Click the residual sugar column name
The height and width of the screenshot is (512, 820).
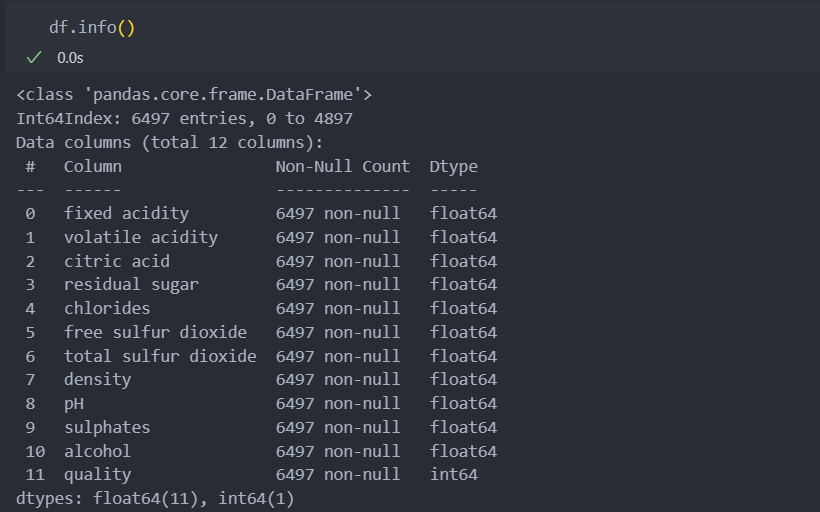point(131,285)
